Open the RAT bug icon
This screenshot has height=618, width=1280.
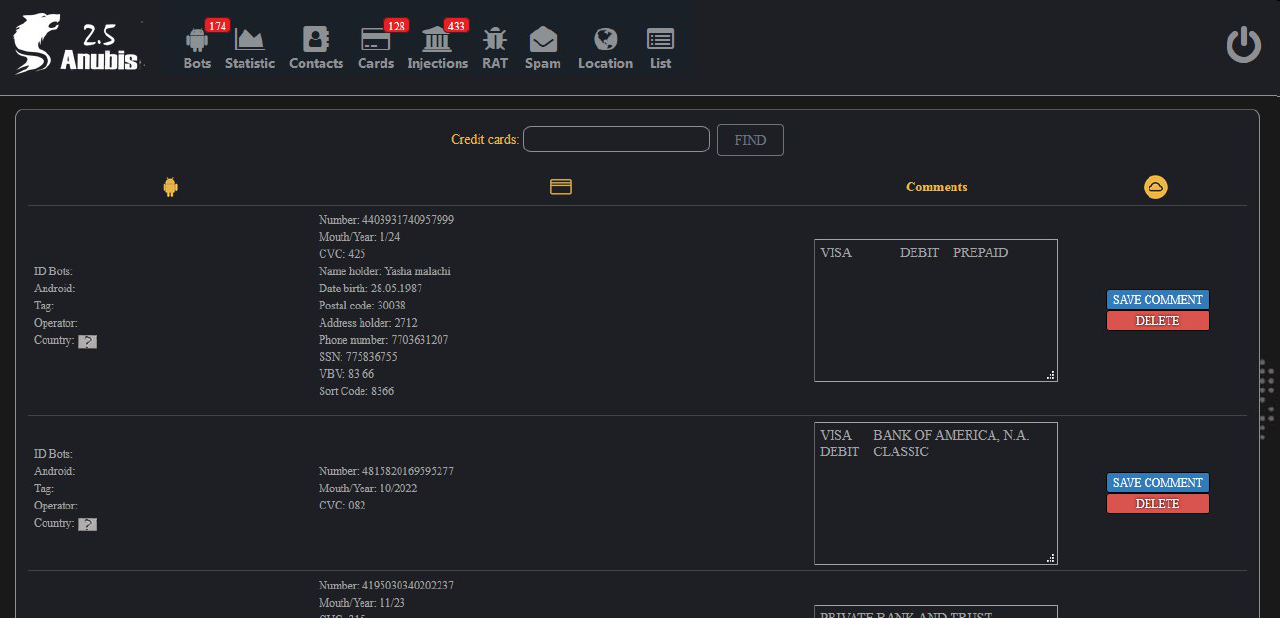[x=495, y=40]
